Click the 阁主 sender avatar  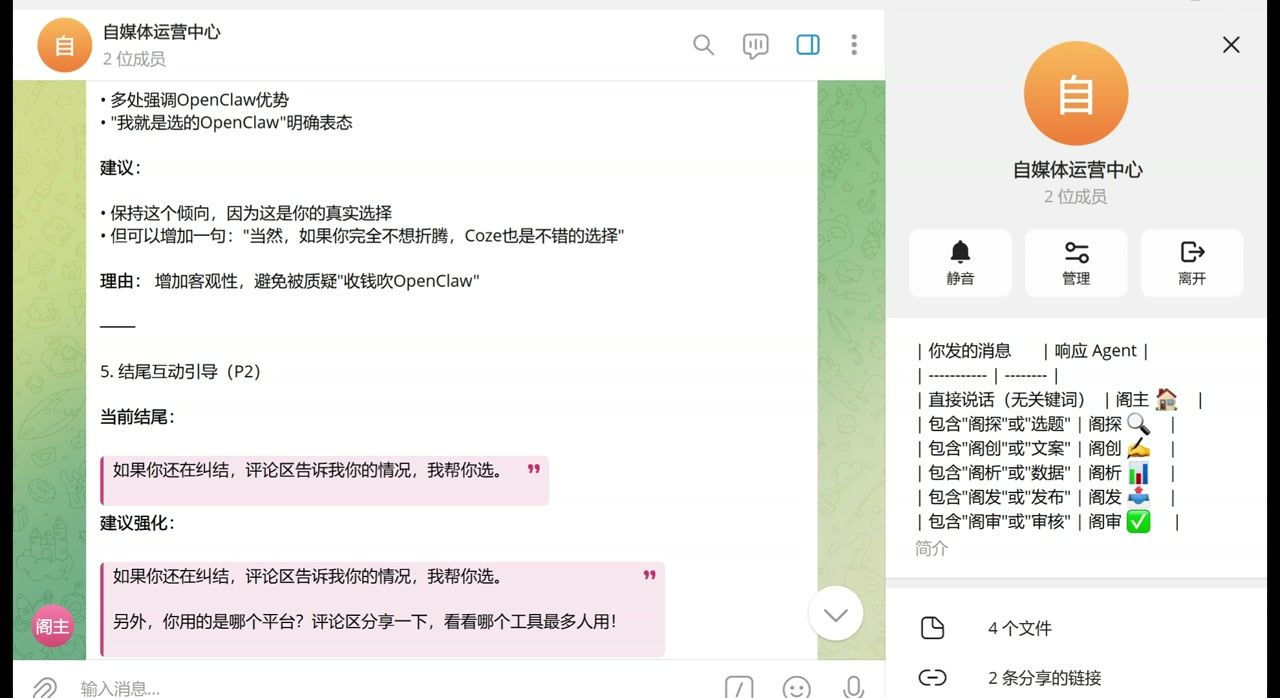51,625
